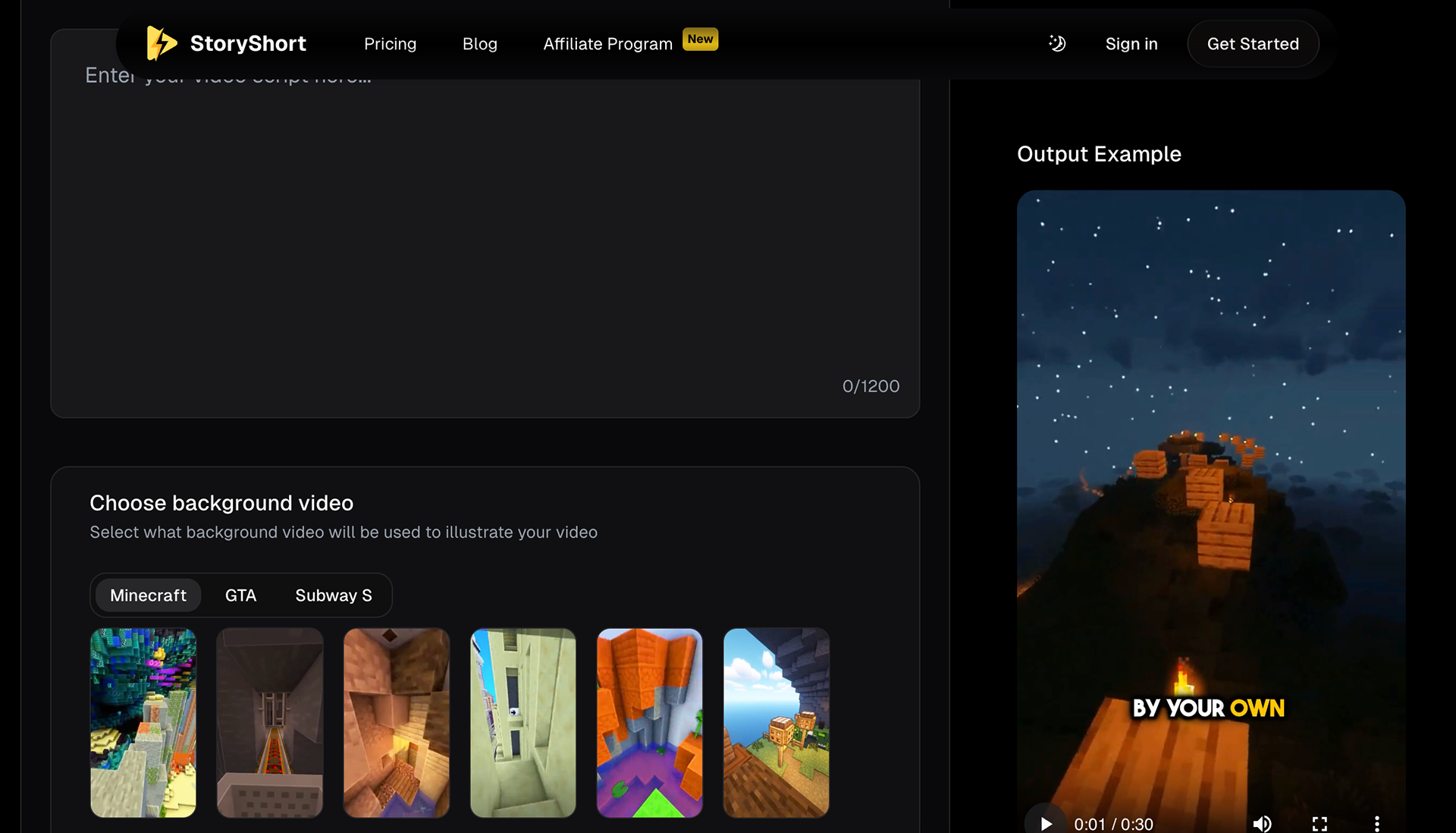1456x833 pixels.
Task: Click the StoryShort lightning logo icon
Action: (x=162, y=43)
